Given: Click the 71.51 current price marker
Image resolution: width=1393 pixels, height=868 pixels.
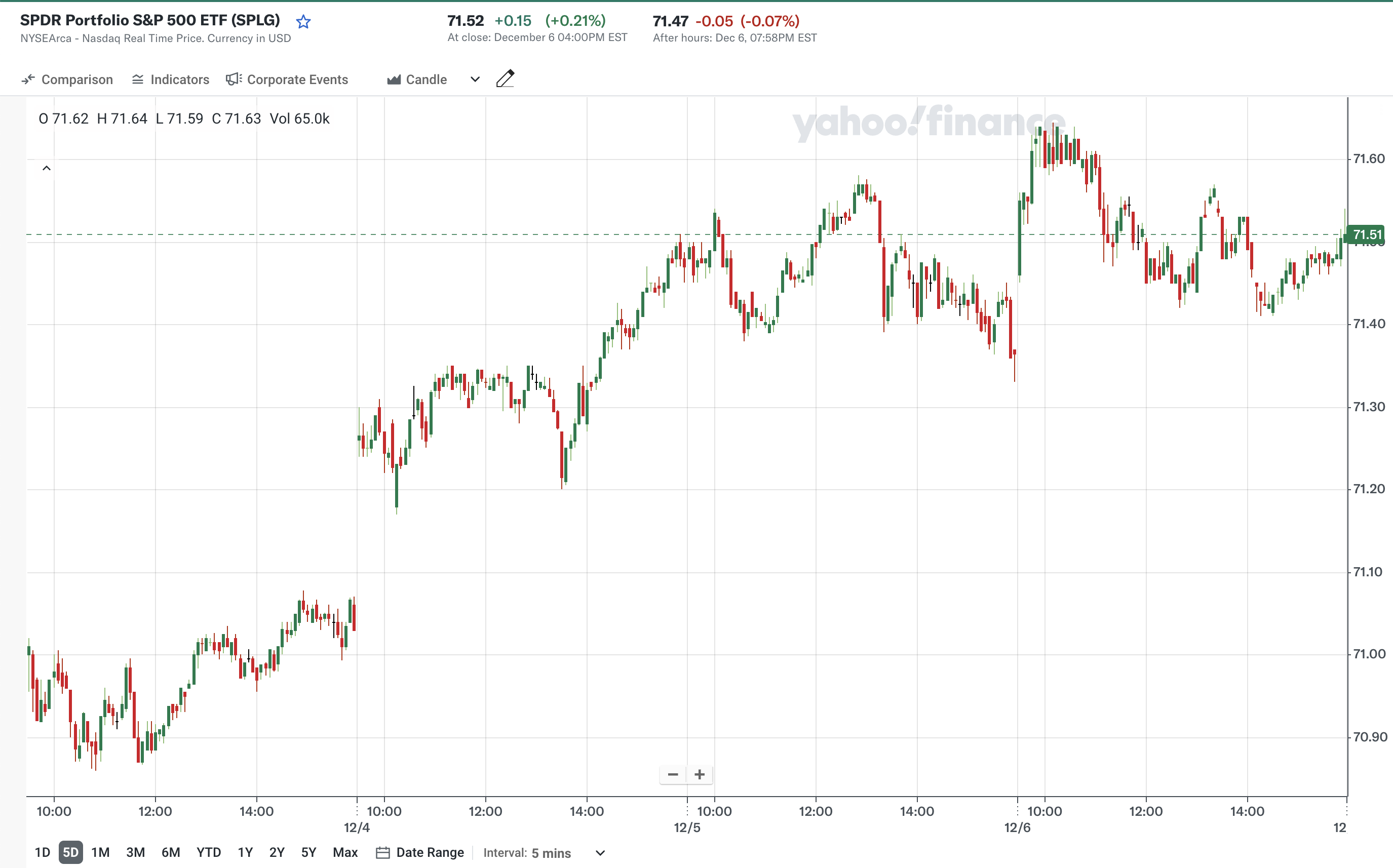Looking at the screenshot, I should (1367, 234).
